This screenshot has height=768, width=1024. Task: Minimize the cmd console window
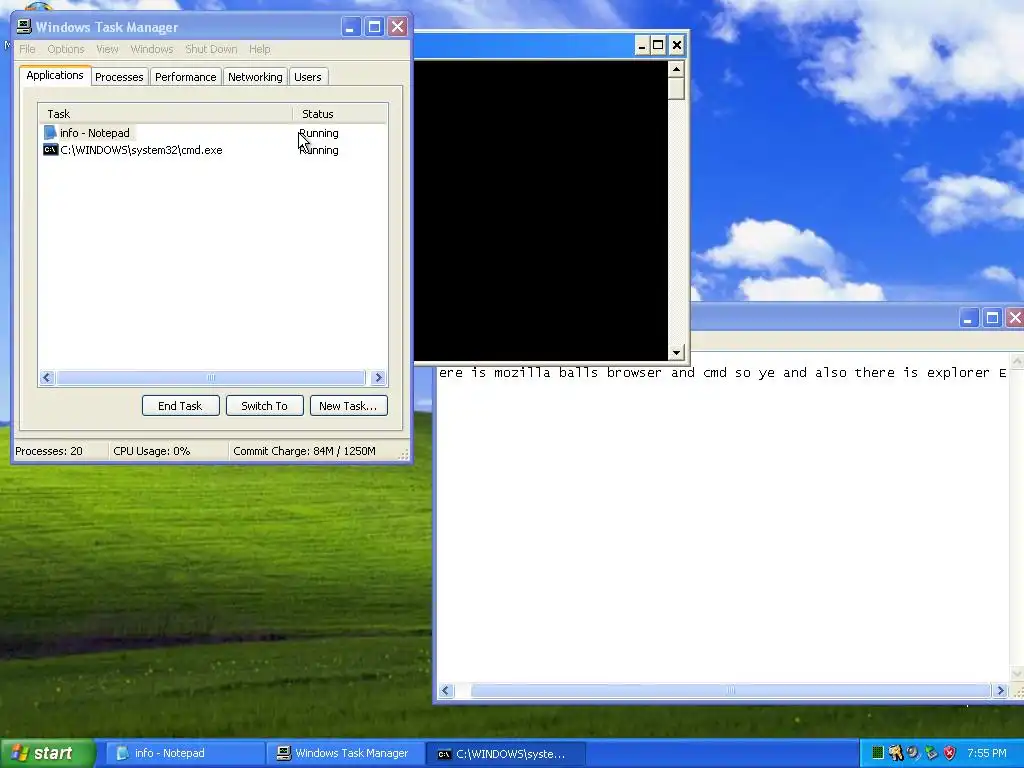(x=642, y=45)
